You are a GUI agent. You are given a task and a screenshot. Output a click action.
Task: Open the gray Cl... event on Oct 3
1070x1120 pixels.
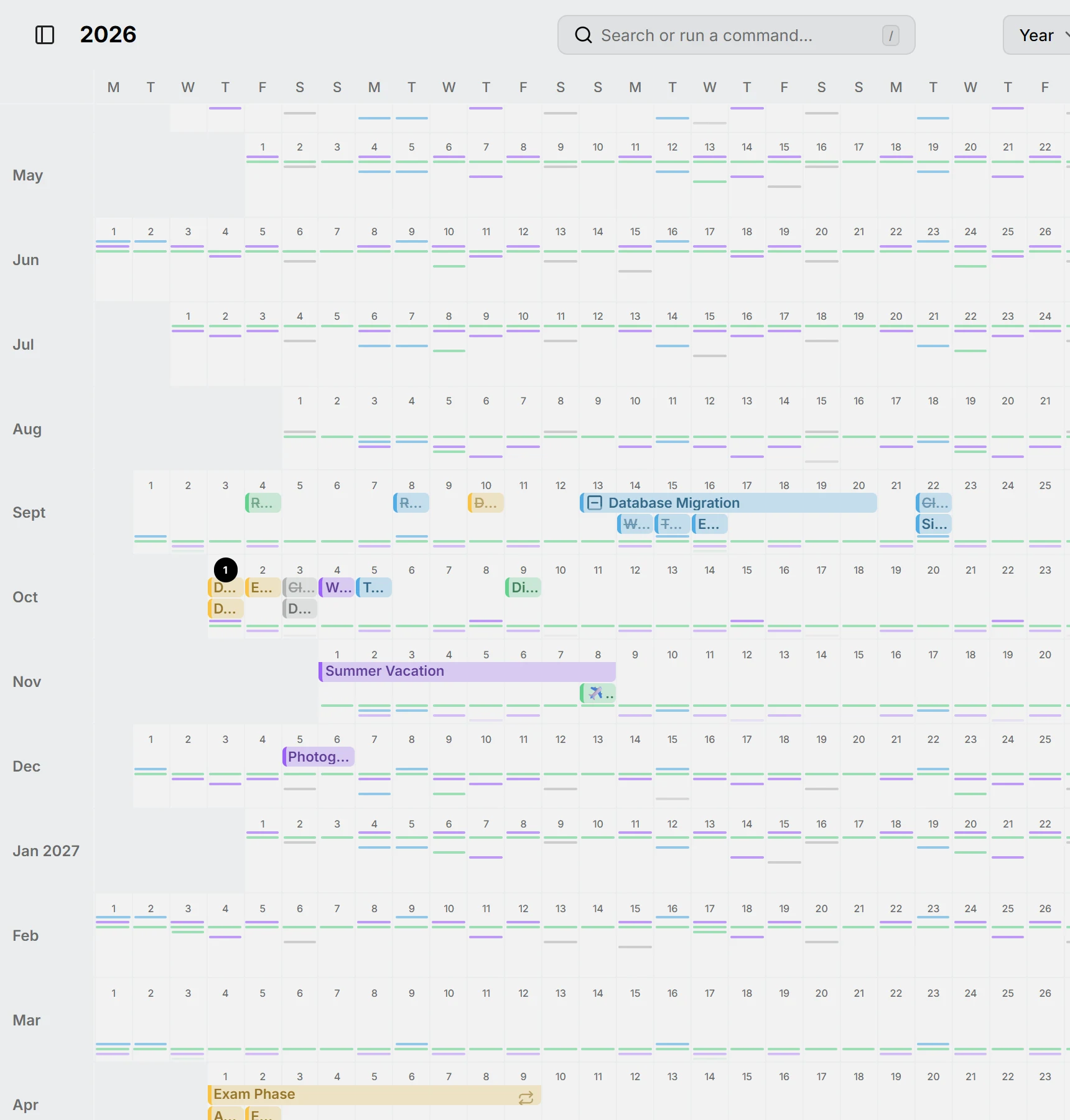(300, 587)
